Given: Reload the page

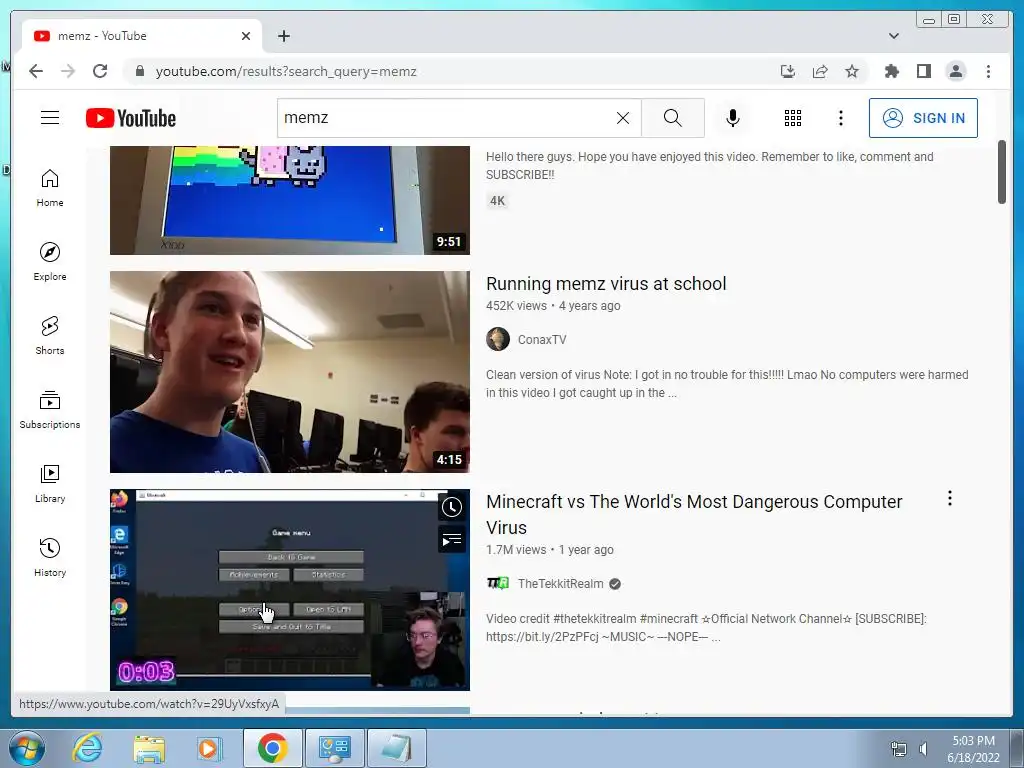Looking at the screenshot, I should pos(100,71).
